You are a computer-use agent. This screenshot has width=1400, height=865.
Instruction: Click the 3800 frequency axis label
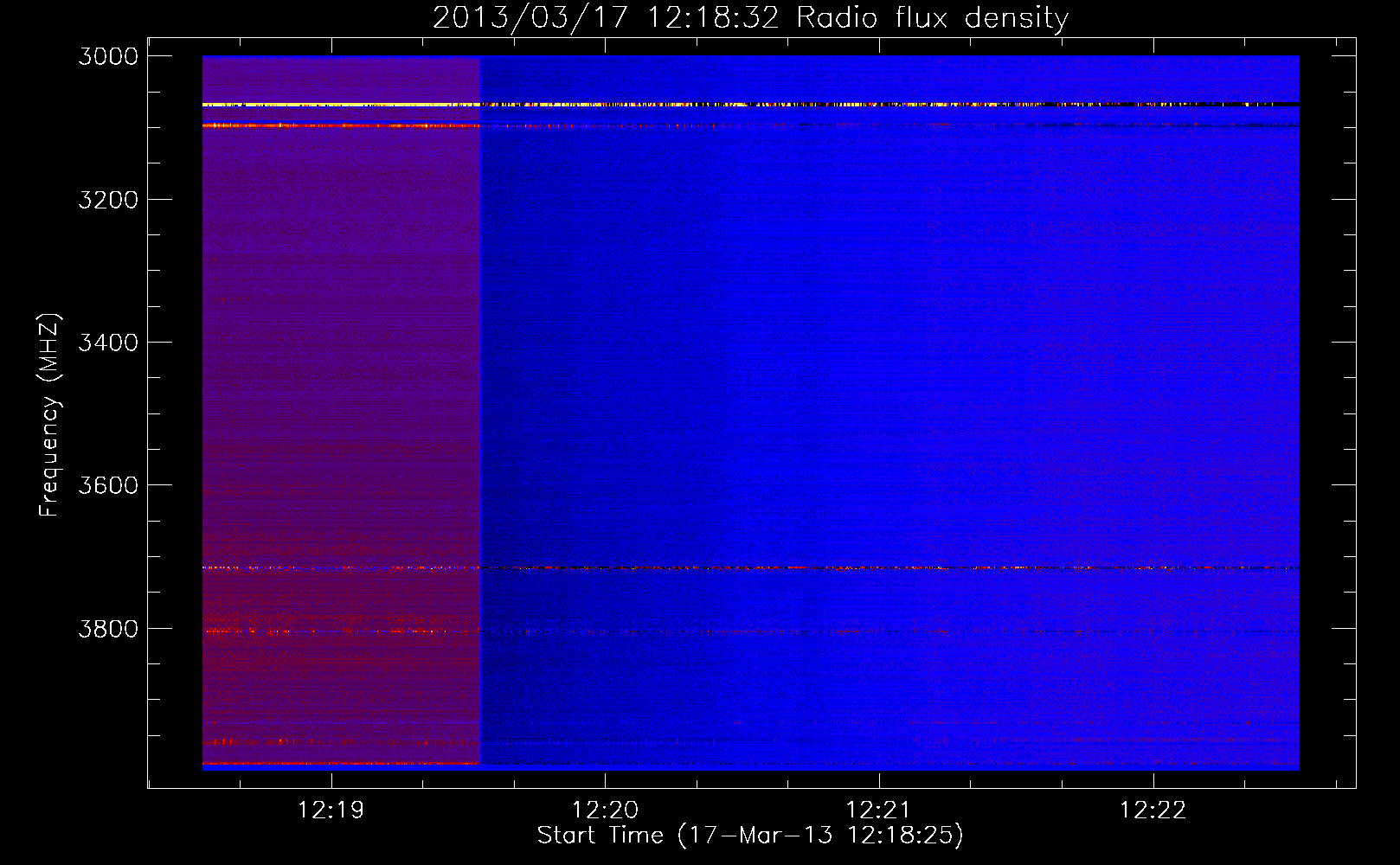click(108, 629)
